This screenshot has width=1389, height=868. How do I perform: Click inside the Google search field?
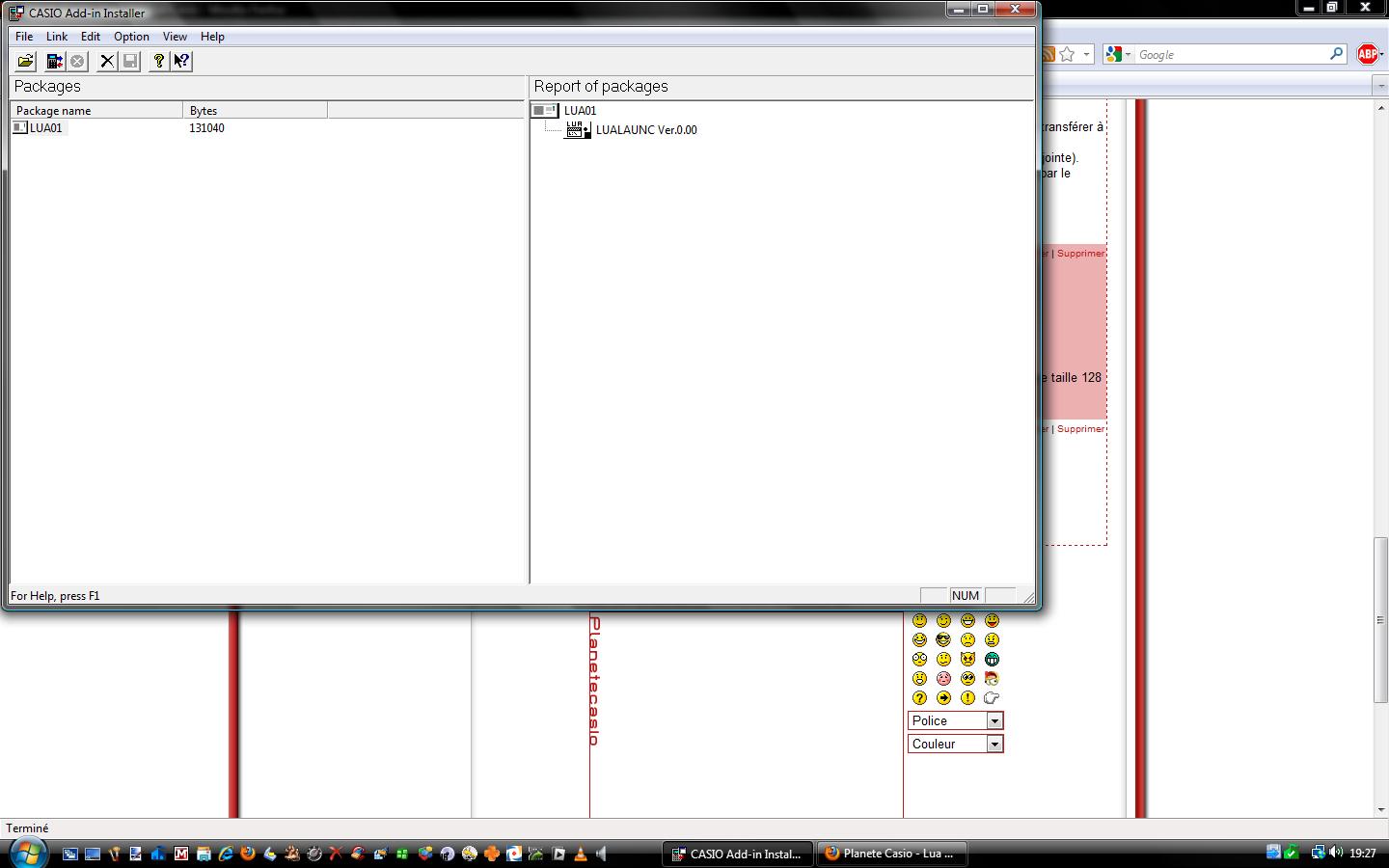click(1230, 54)
